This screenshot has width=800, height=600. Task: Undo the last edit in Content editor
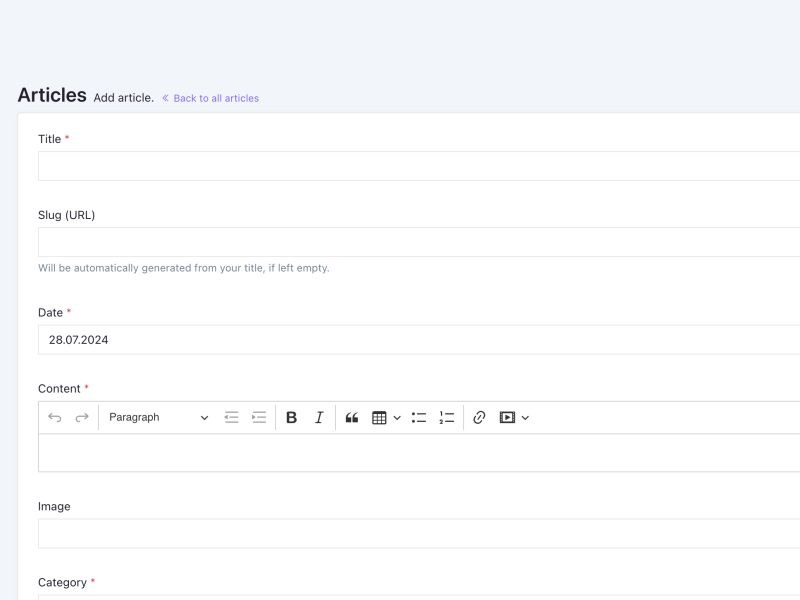[x=55, y=418]
